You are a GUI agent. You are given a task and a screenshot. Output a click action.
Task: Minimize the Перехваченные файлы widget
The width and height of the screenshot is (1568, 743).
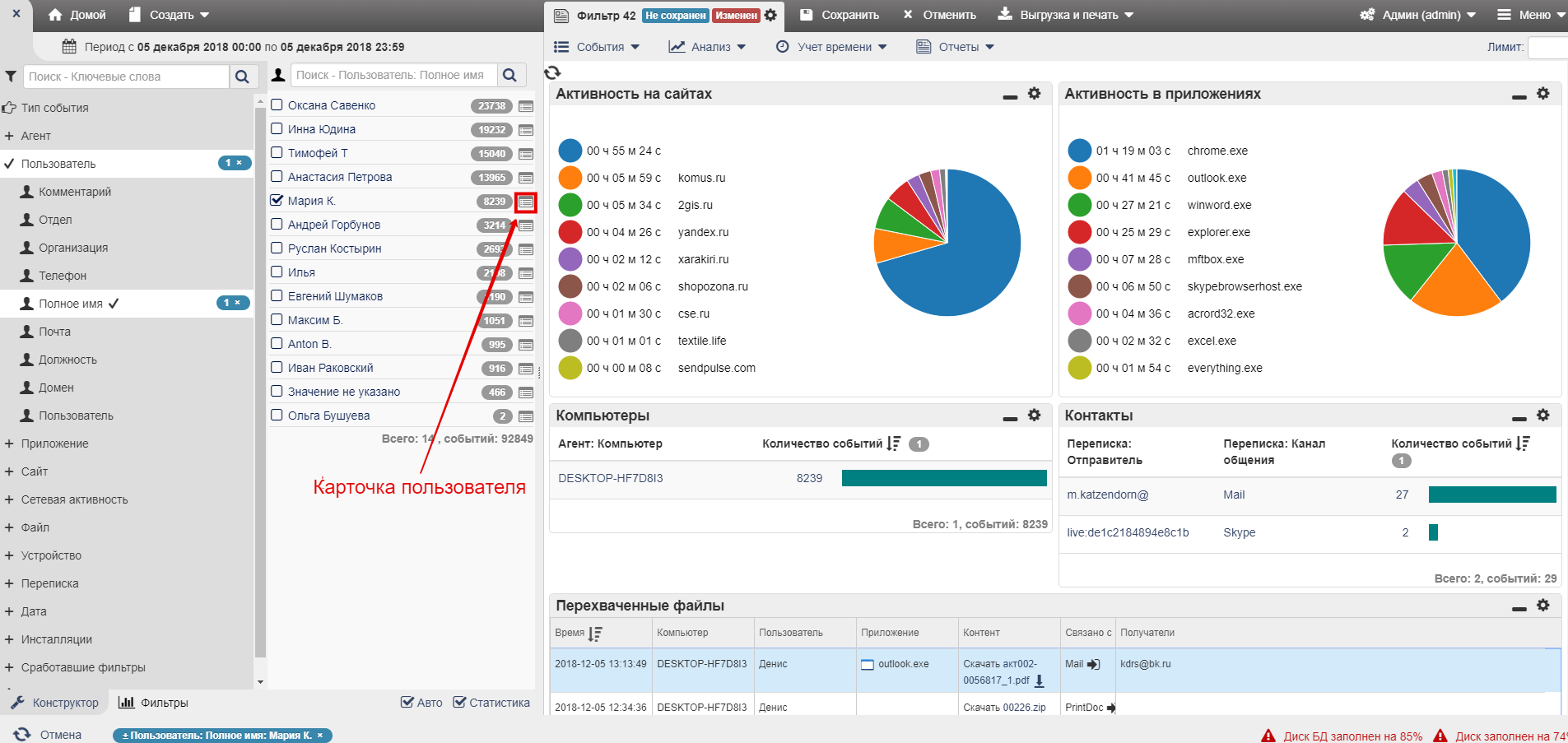pos(1519,609)
